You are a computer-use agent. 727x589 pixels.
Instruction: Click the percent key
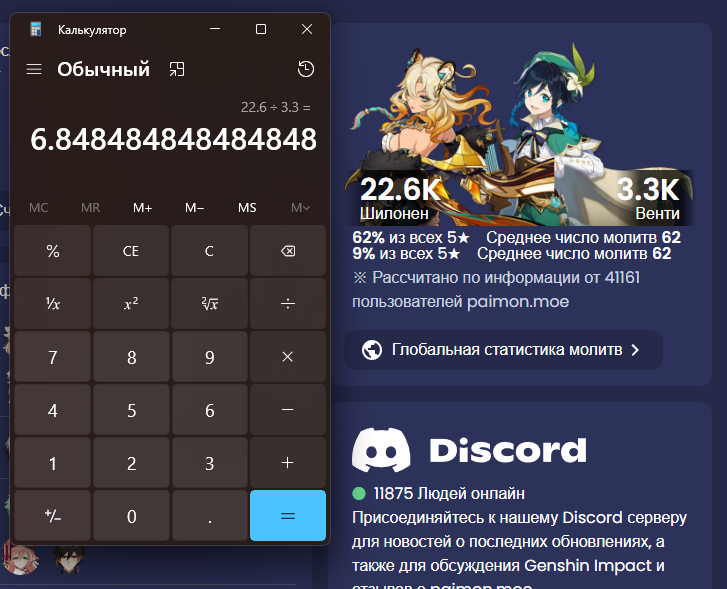pos(52,251)
